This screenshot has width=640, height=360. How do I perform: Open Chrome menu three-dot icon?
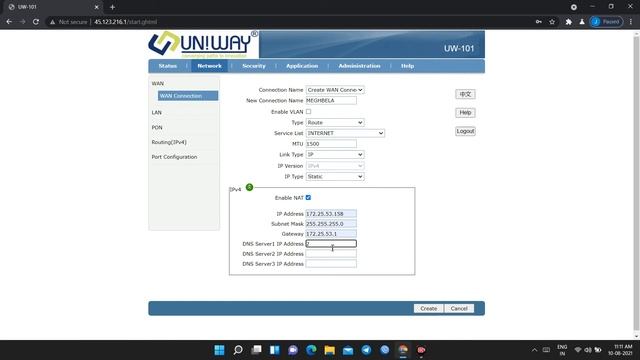[631, 22]
